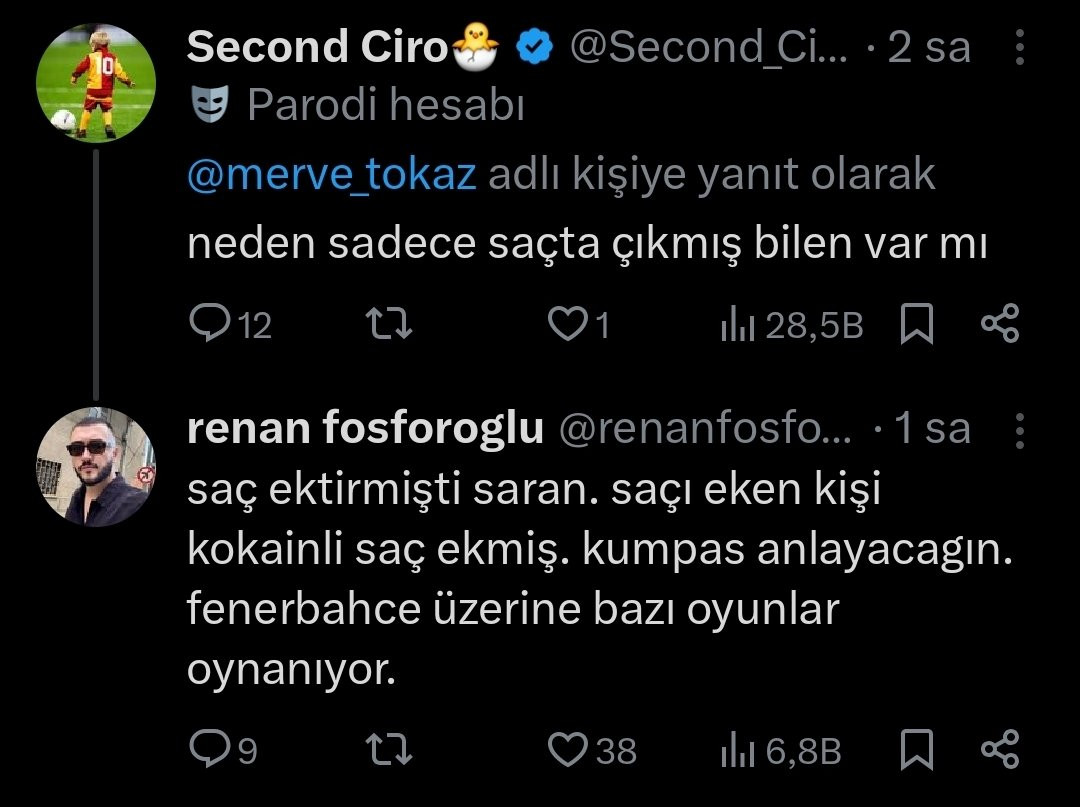This screenshot has height=807, width=1080.
Task: Open more options on renan fosforoglu's reply
Action: point(1019,429)
